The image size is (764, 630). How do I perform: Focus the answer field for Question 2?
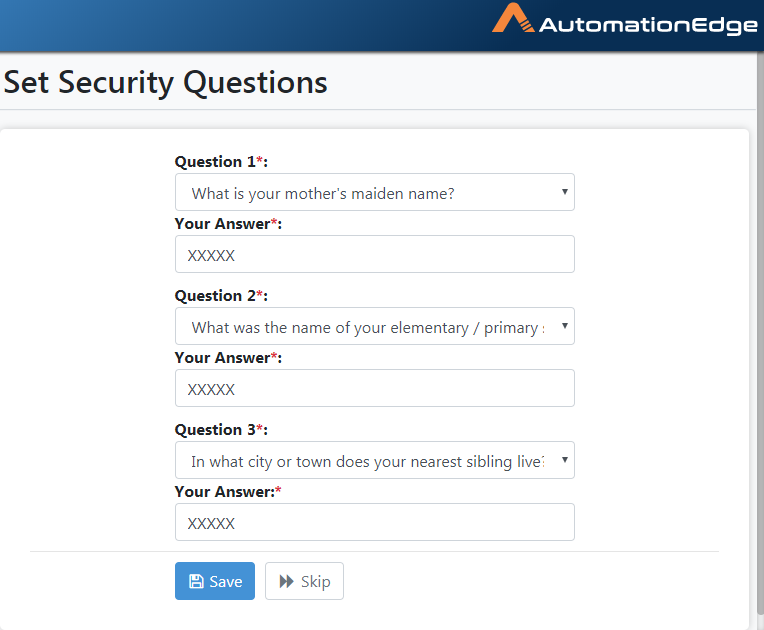375,388
